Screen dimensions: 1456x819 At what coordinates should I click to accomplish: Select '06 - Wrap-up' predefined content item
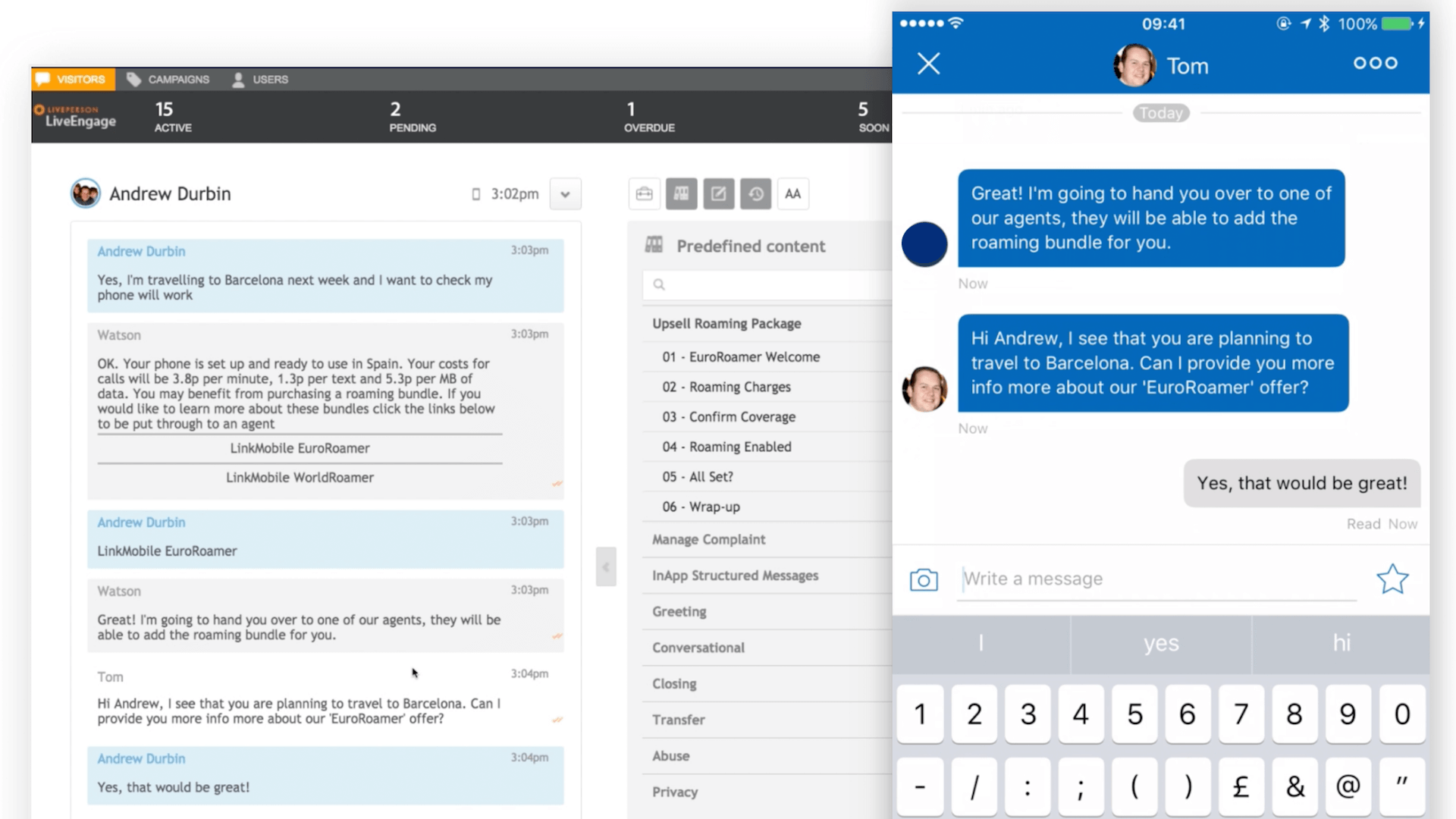(x=700, y=506)
